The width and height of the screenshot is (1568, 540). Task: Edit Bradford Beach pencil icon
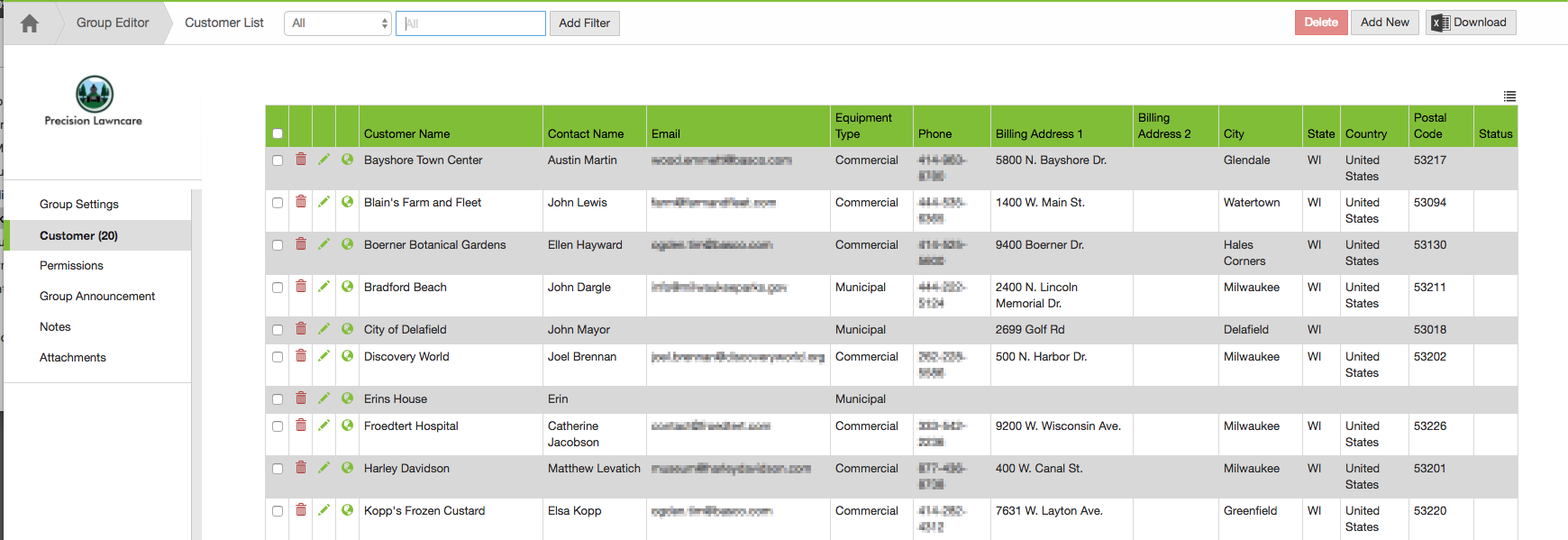click(x=324, y=287)
